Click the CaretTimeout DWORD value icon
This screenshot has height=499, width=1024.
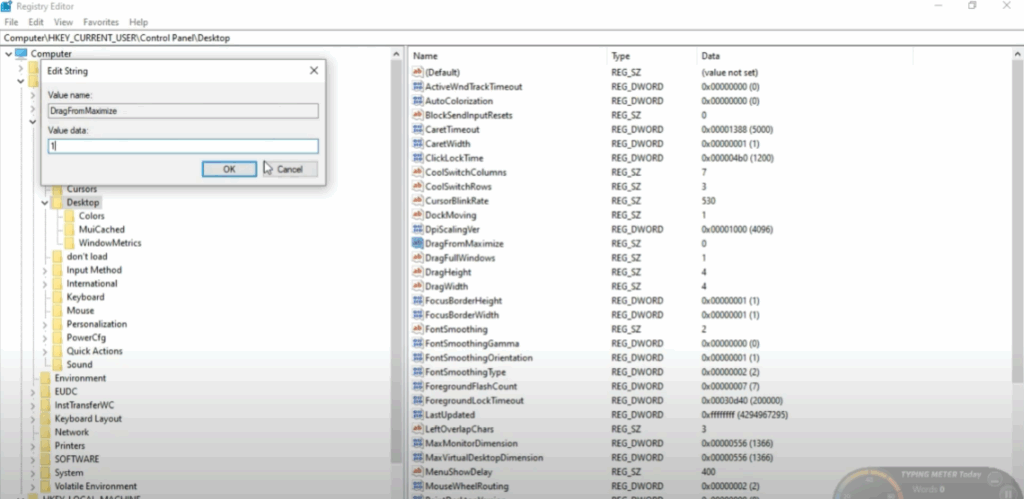click(x=418, y=129)
